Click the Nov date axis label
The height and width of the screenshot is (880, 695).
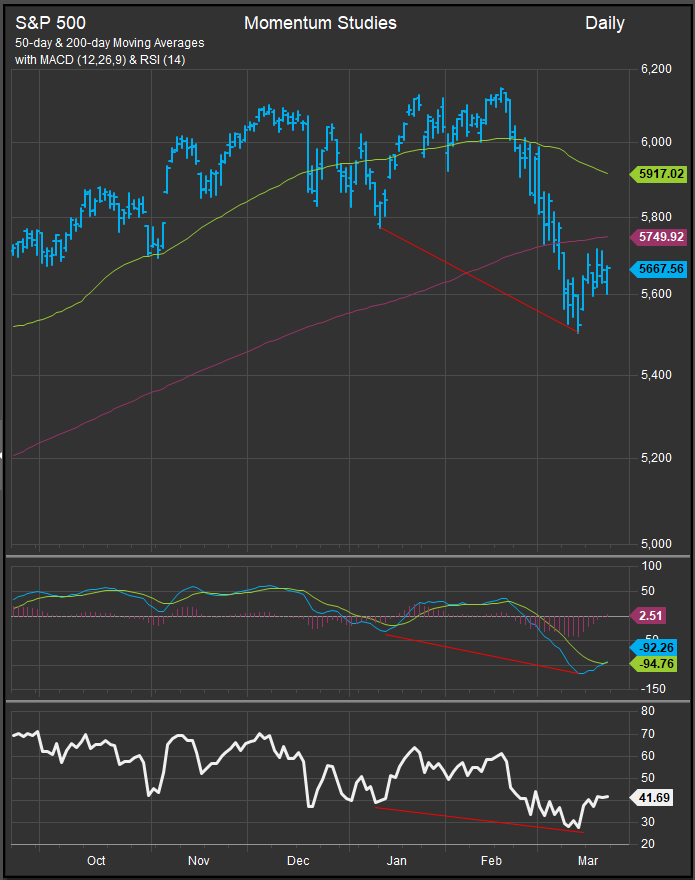199,861
